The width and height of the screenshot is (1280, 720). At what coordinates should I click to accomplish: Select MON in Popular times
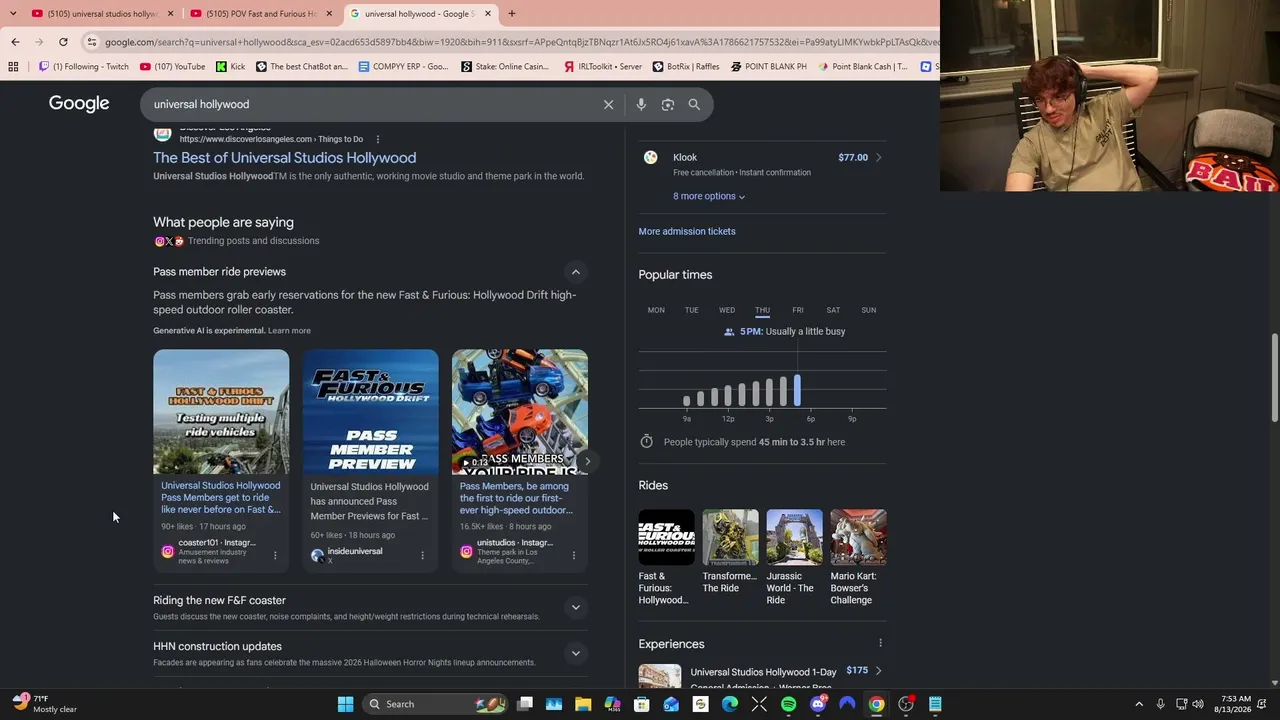pyautogui.click(x=656, y=310)
